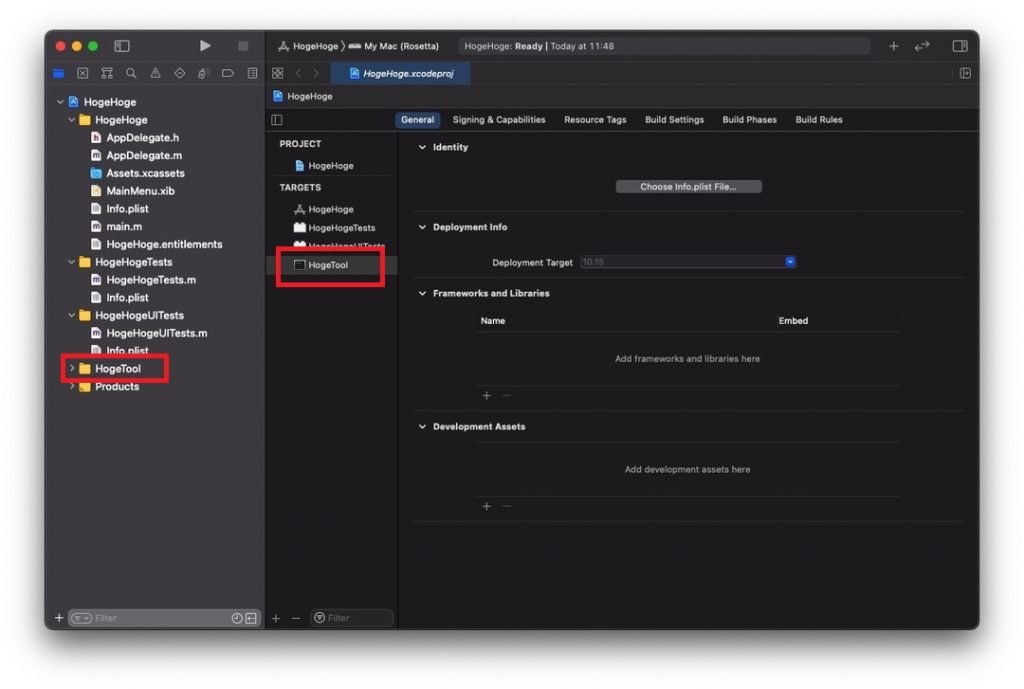This screenshot has width=1024, height=689.
Task: Collapse the root HogeHoge project node
Action: click(x=60, y=102)
